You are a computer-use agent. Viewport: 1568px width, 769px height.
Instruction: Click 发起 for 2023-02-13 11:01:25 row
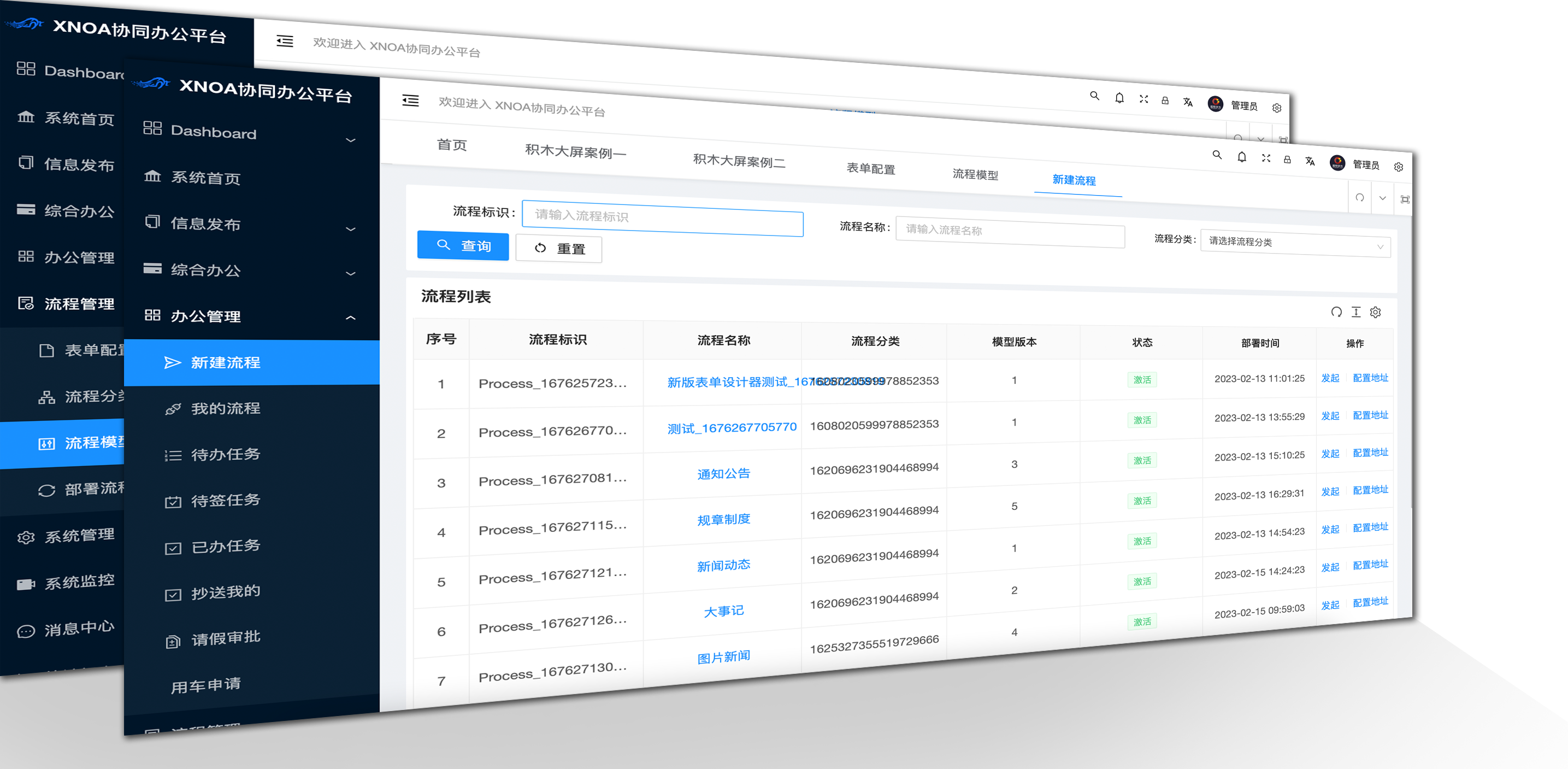pos(1330,378)
